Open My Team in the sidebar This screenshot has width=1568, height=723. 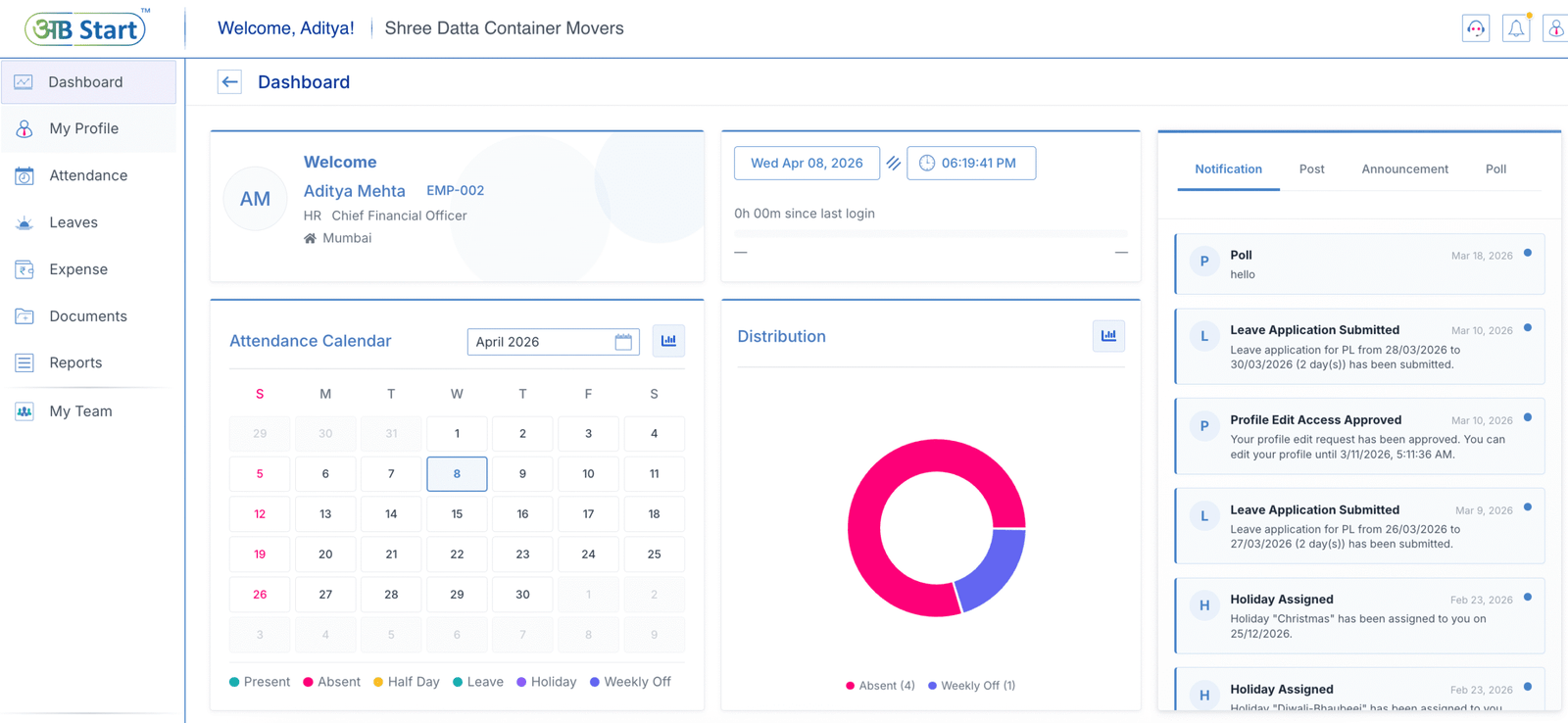pyautogui.click(x=80, y=411)
